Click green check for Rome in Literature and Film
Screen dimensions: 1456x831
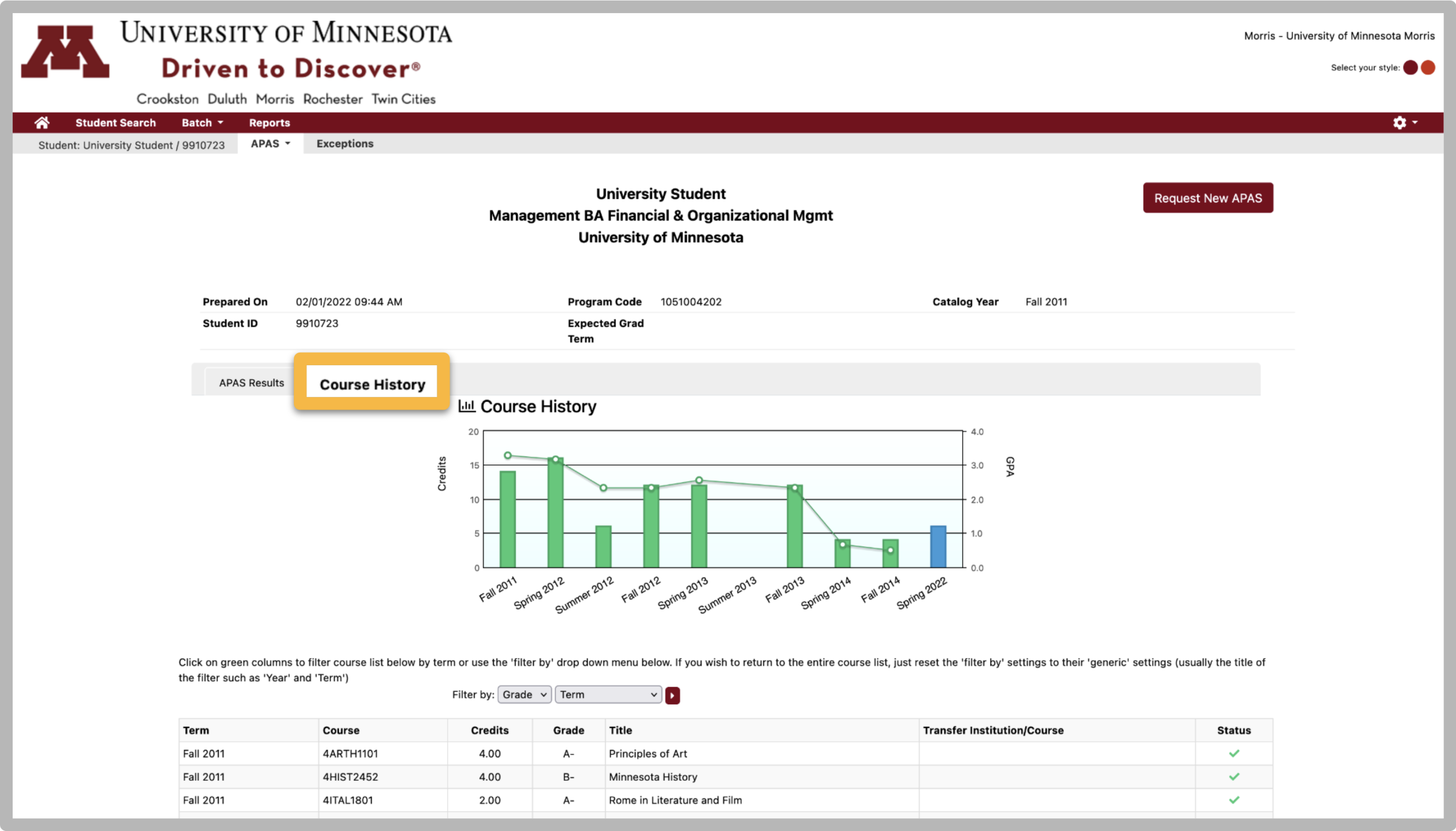[1234, 800]
